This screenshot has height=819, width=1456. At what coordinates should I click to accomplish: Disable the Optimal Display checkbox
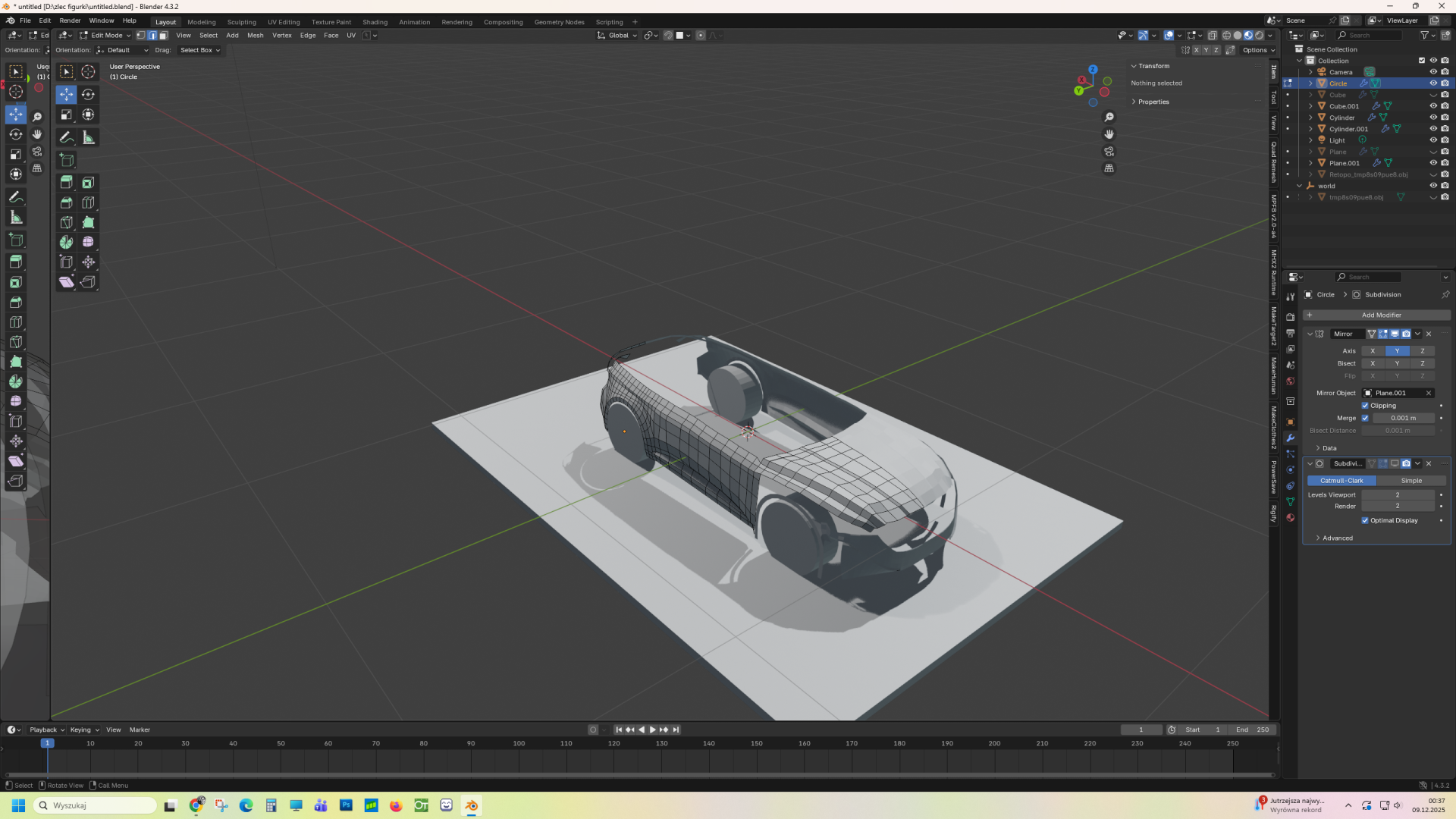pos(1365,520)
